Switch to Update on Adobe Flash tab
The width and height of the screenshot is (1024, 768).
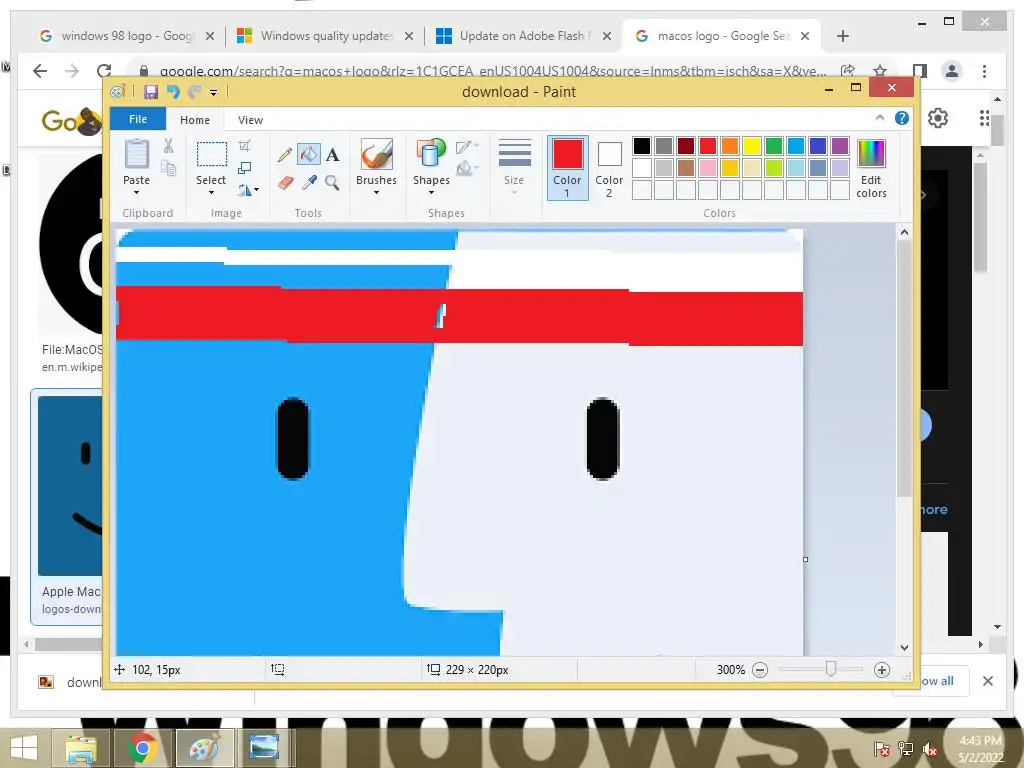coord(524,36)
